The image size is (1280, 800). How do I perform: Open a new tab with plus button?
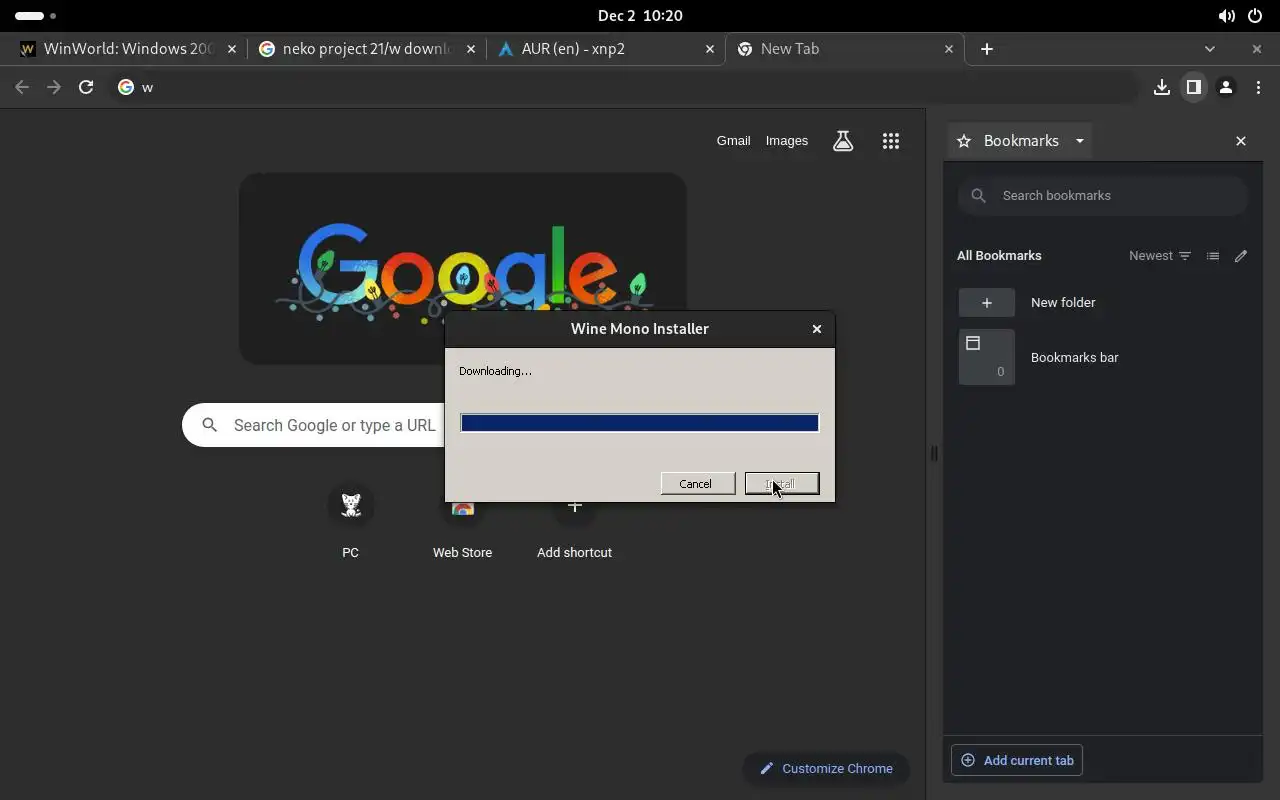(987, 49)
